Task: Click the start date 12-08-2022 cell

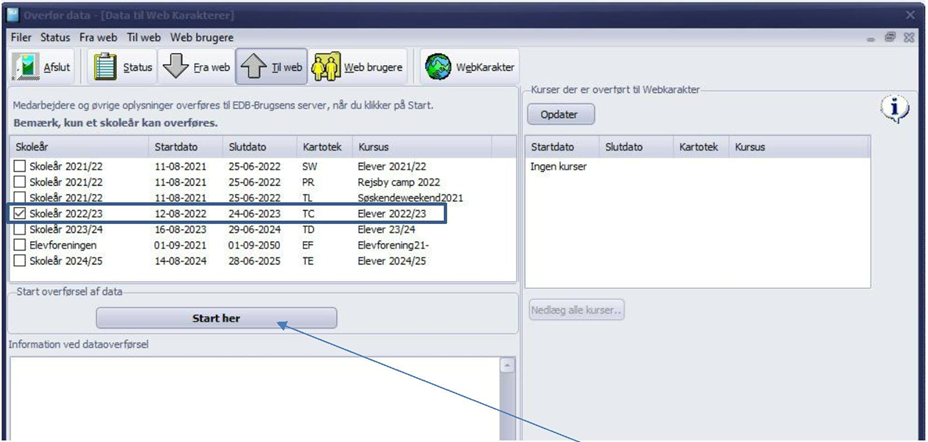Action: [x=181, y=214]
